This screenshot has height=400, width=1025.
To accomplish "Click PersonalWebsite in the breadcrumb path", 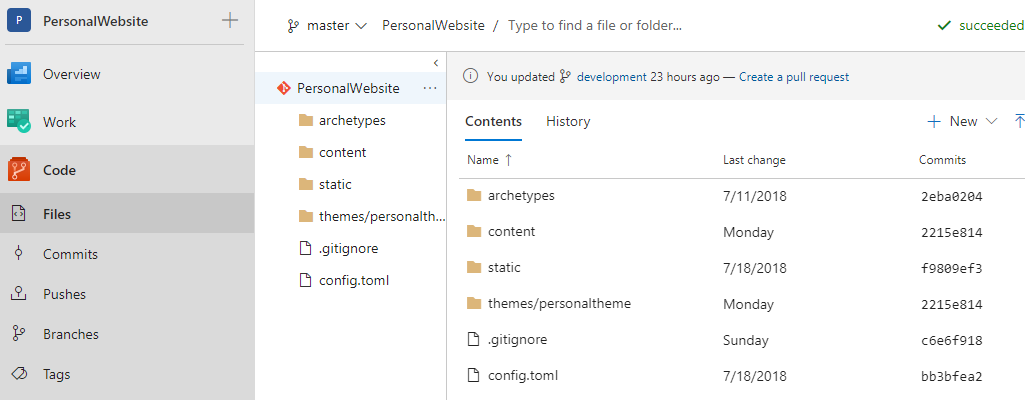I will pyautogui.click(x=433, y=25).
